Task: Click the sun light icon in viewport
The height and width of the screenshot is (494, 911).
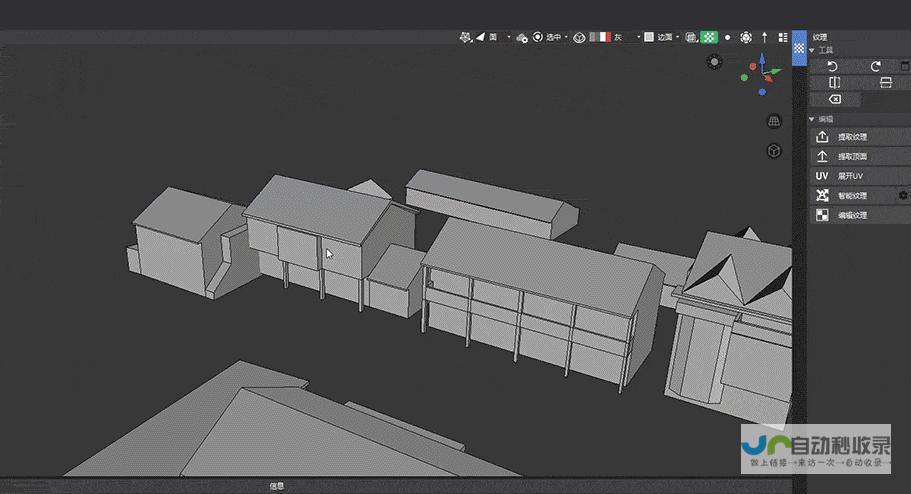Action: point(715,62)
